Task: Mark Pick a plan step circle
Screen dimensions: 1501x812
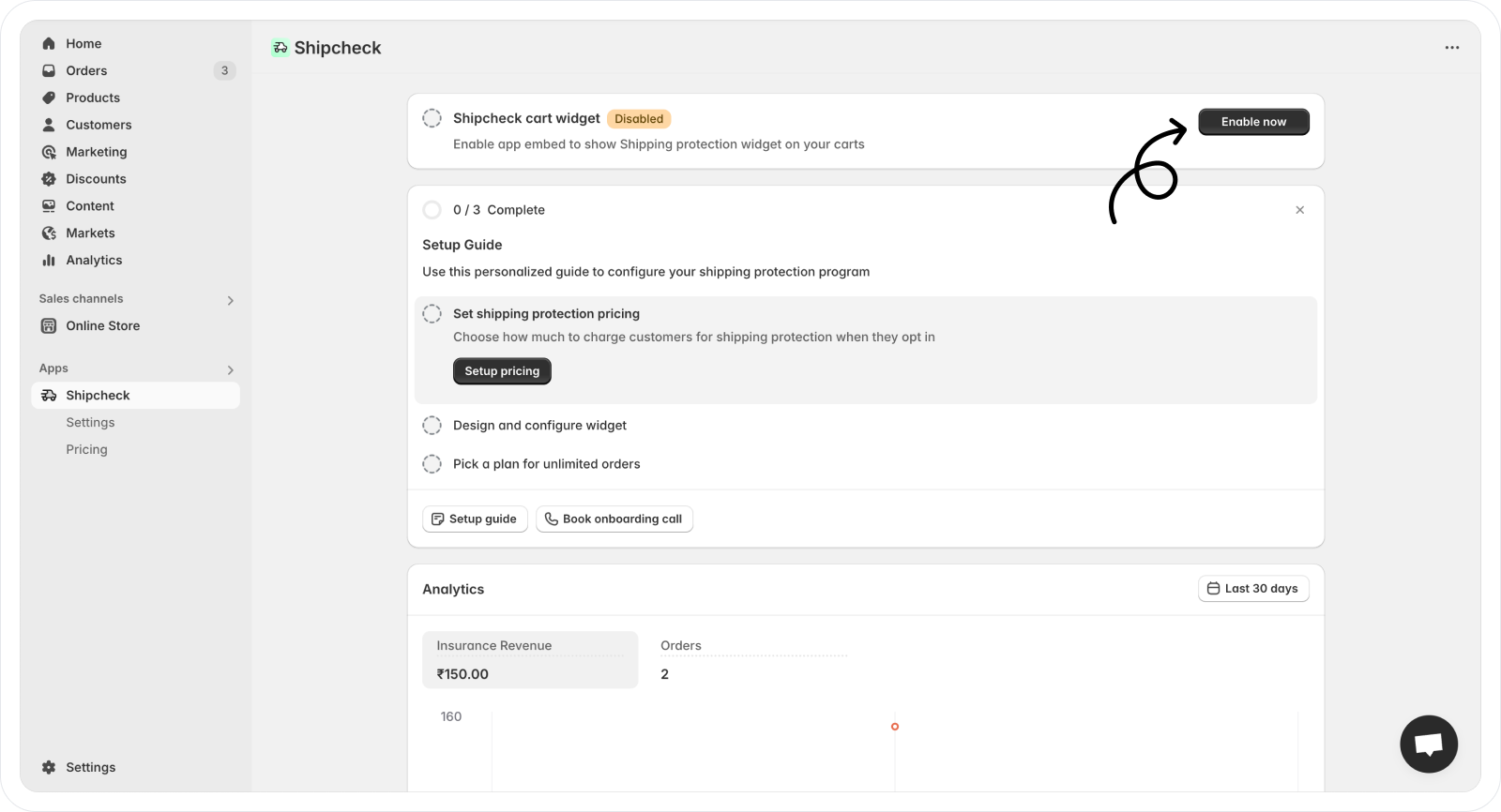Action: pyautogui.click(x=432, y=464)
